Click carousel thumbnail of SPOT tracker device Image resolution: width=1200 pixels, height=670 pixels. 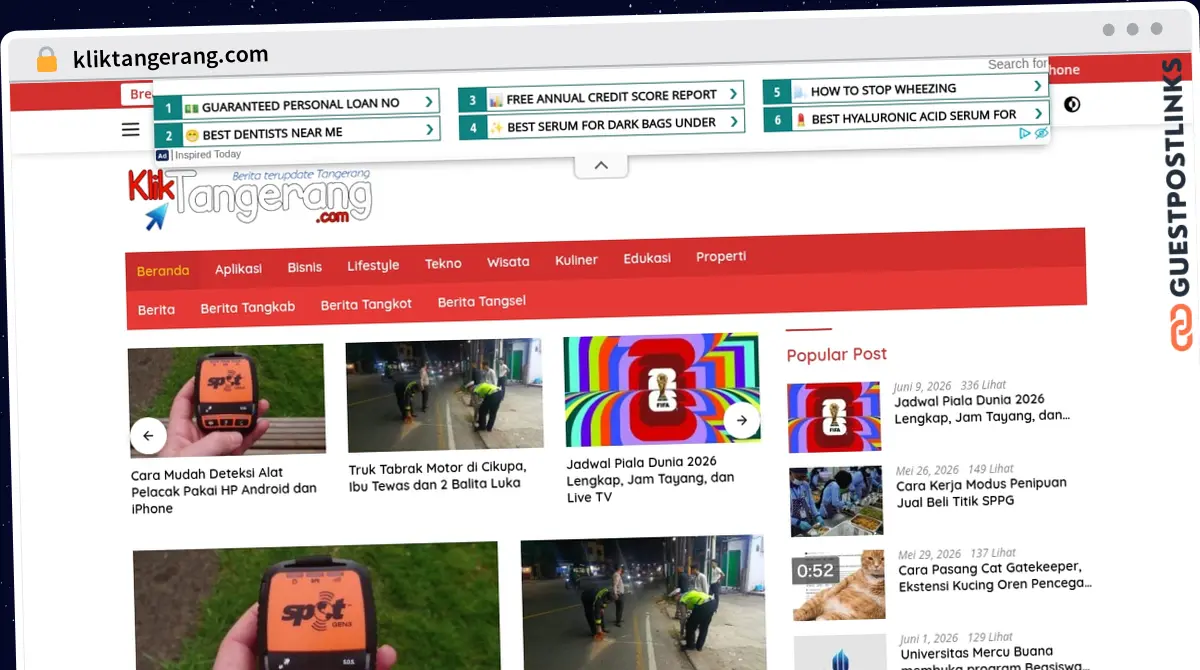[226, 400]
